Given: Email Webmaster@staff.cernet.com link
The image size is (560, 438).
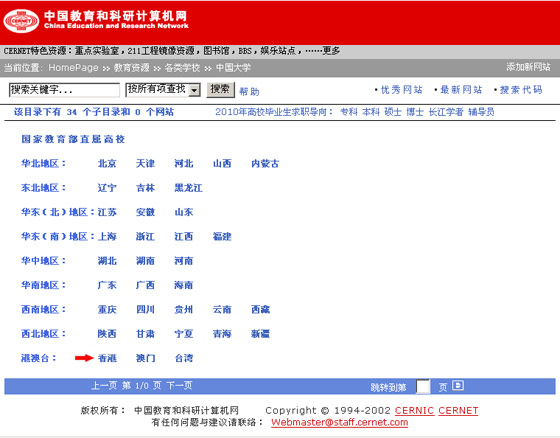Looking at the screenshot, I should click(339, 422).
